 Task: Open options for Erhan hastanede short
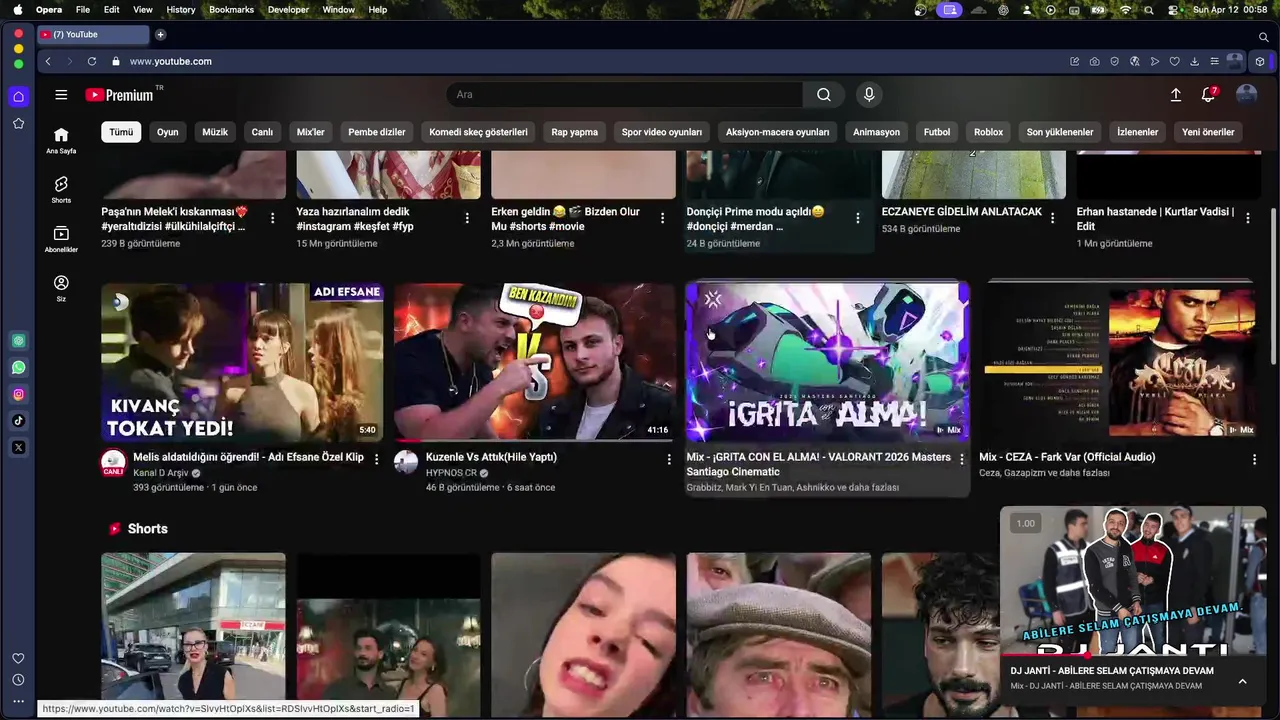[x=1247, y=218]
